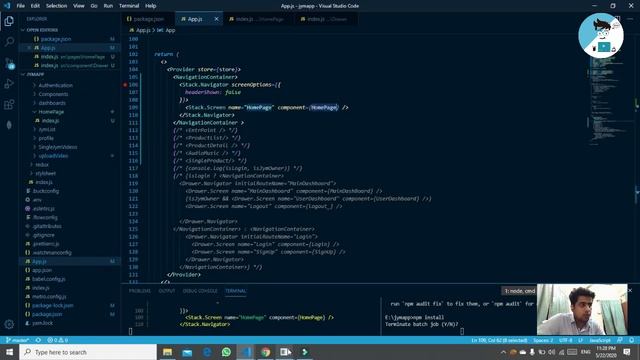This screenshot has height=360, width=640.
Task: Click the feedback icon in status bar
Action: point(620,340)
